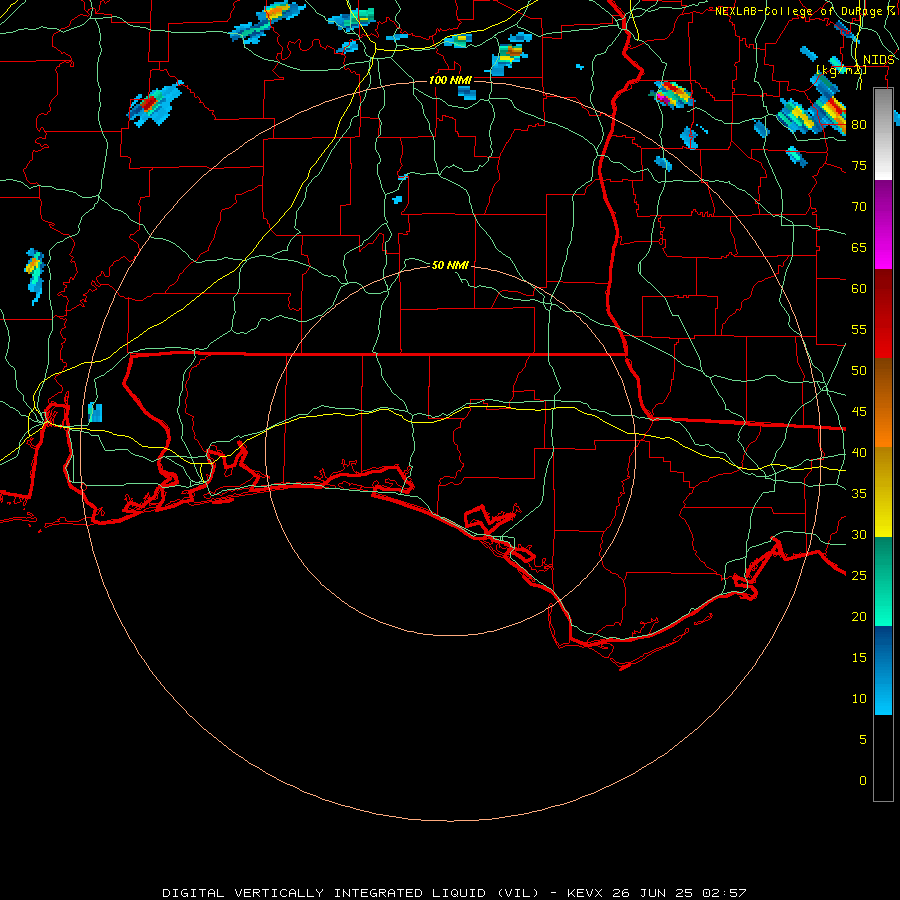
Task: Click the 26 JUN 25 date text
Action: click(652, 893)
